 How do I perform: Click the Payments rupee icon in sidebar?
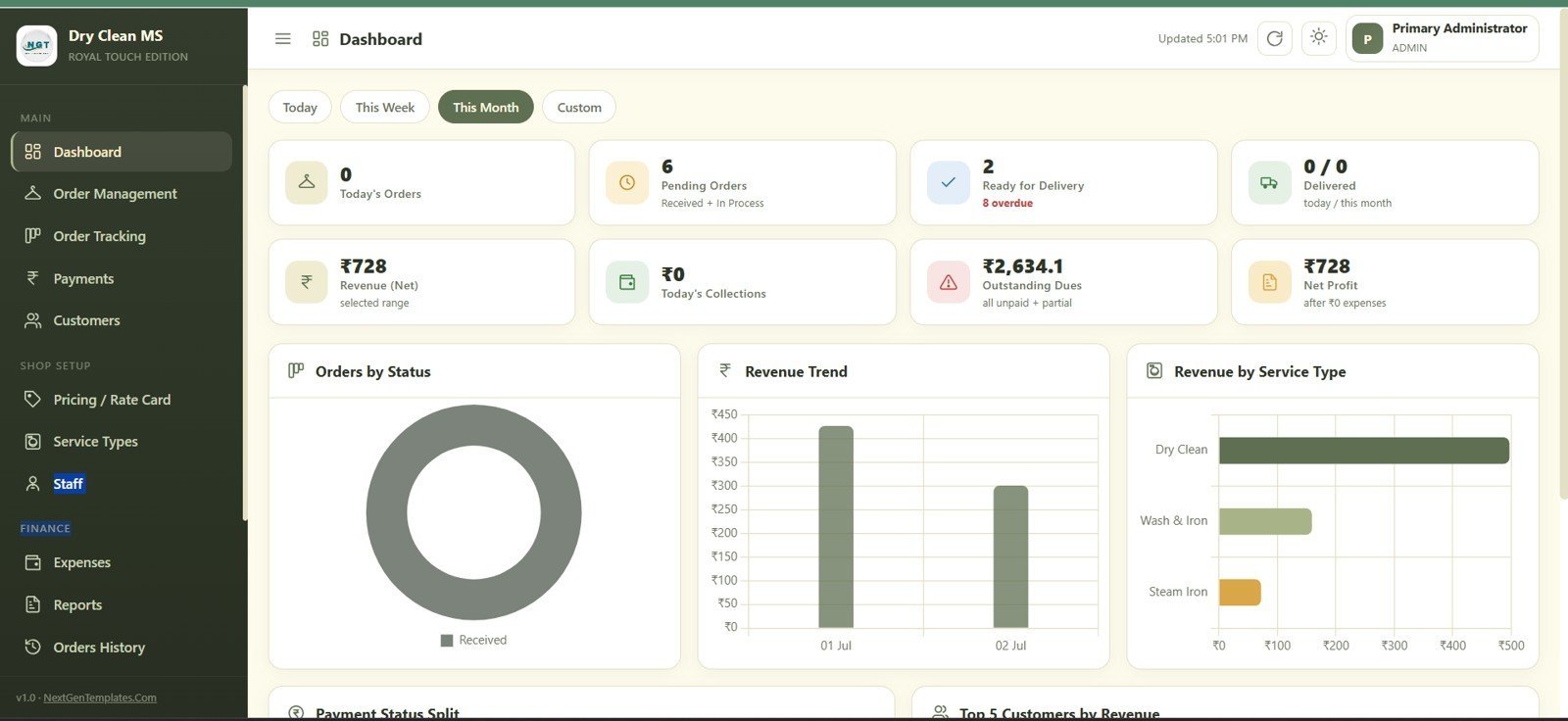click(33, 278)
